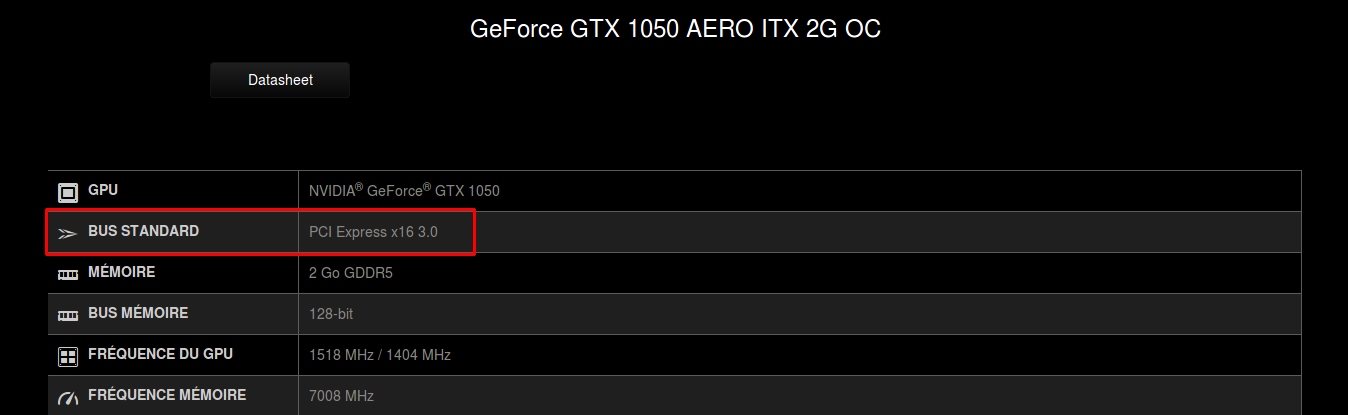Click the Bus Mémoire module icon
Screen dimensions: 1348x415
[68, 315]
